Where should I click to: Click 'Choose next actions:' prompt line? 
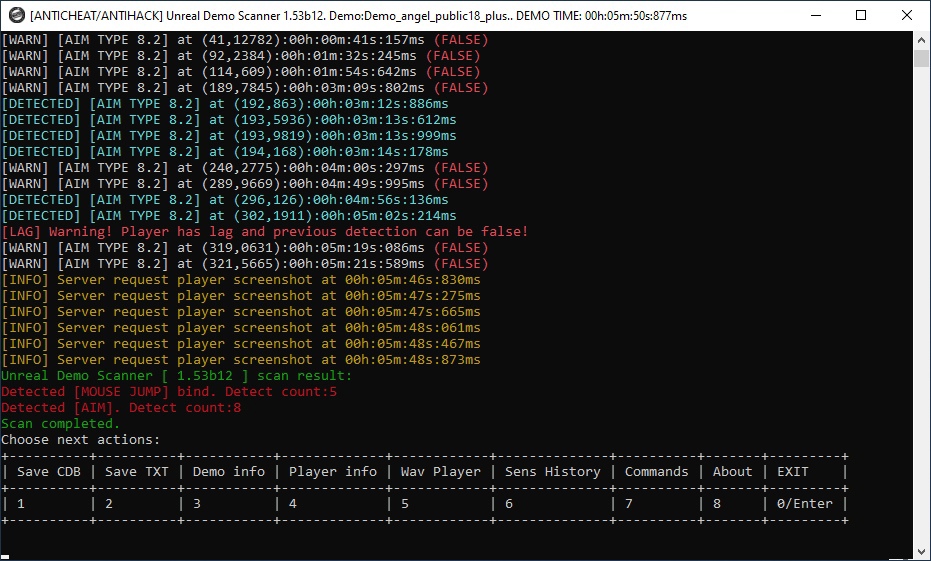click(x=81, y=440)
